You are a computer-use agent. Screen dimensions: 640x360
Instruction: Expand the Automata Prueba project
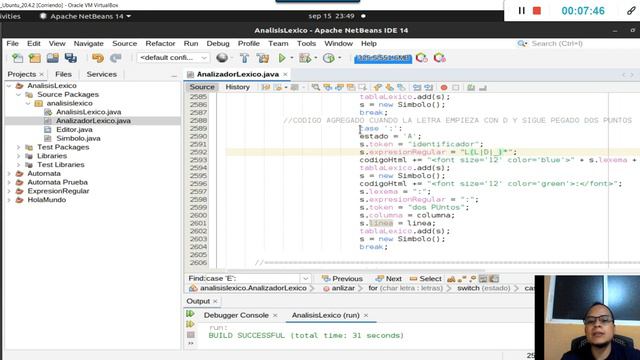pos(9,182)
